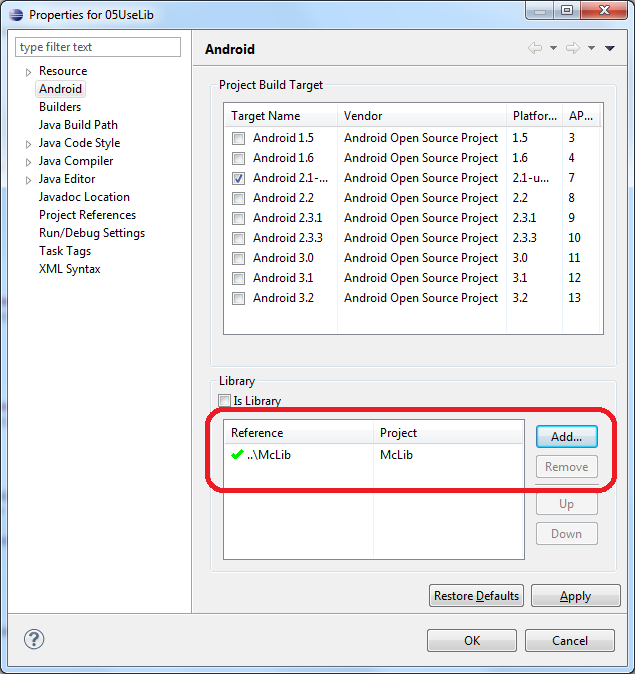Open the Java Build Path page

click(78, 125)
